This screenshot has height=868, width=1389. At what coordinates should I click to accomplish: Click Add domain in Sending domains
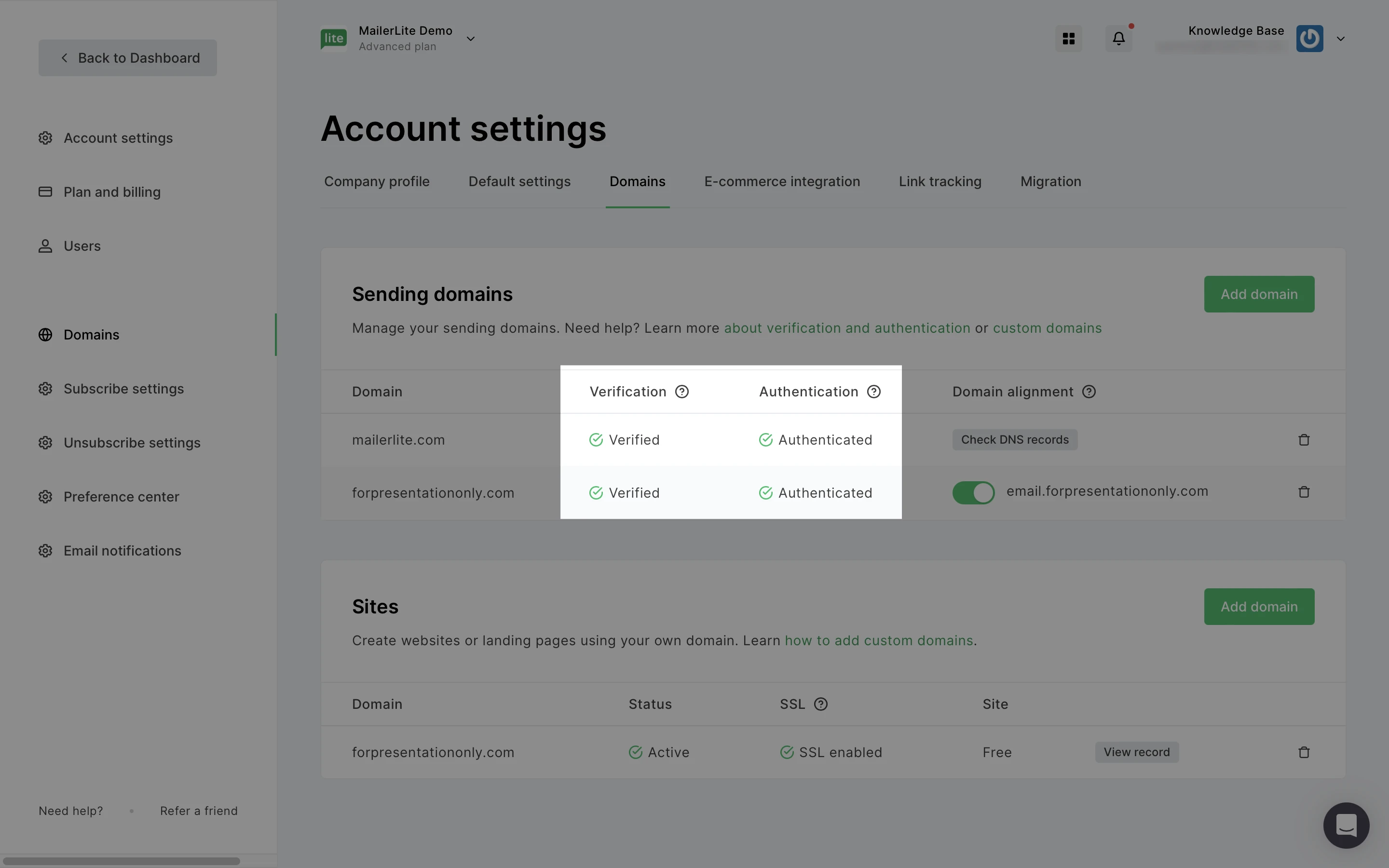coord(1258,294)
